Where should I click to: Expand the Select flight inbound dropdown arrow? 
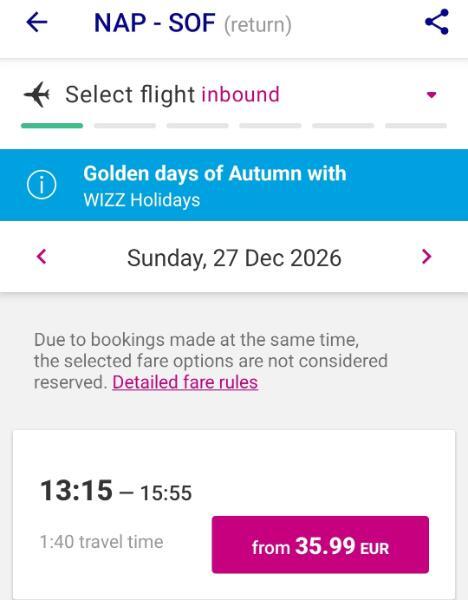pos(432,95)
